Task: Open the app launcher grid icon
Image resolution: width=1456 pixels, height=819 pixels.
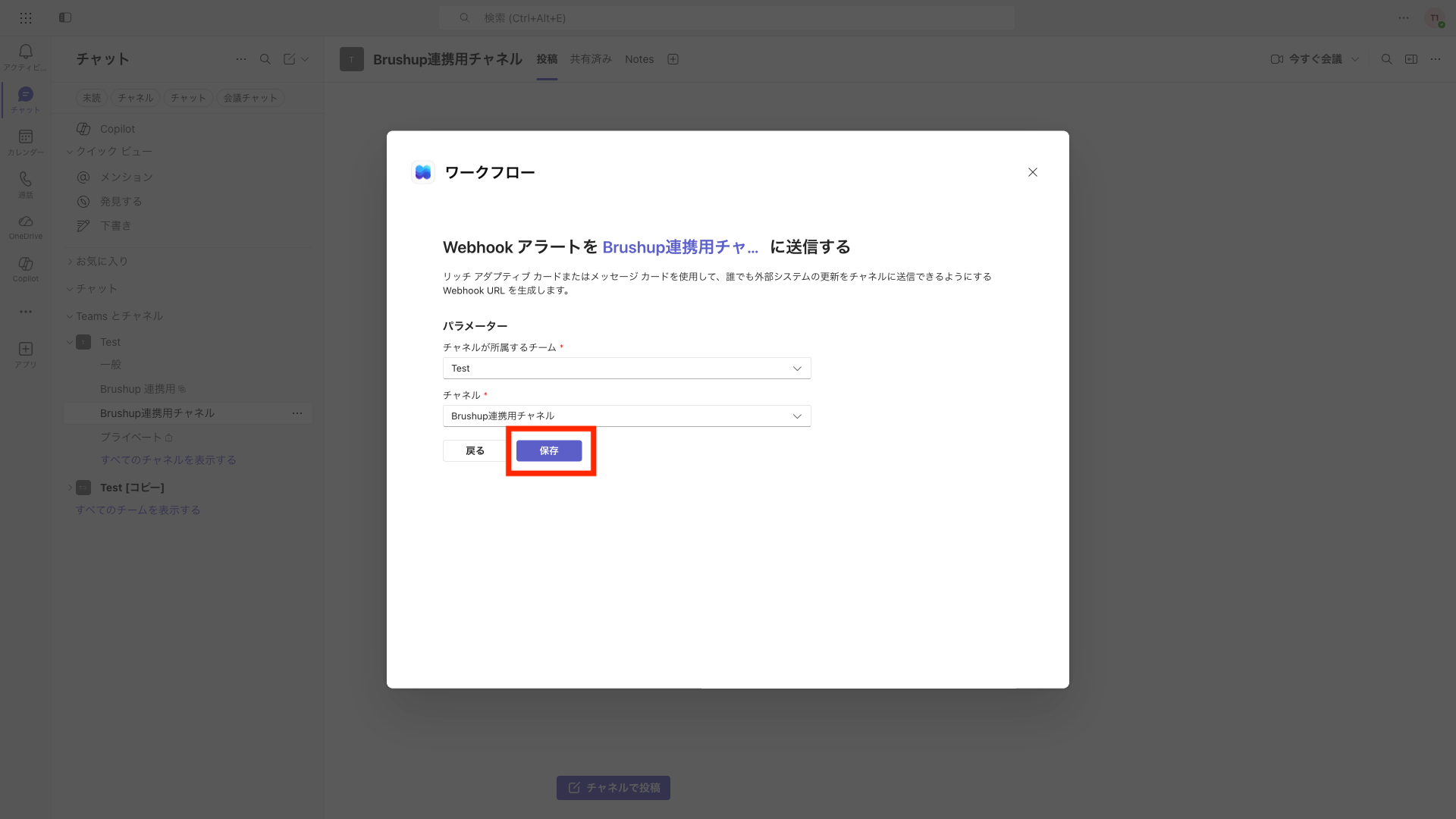Action: (26, 17)
